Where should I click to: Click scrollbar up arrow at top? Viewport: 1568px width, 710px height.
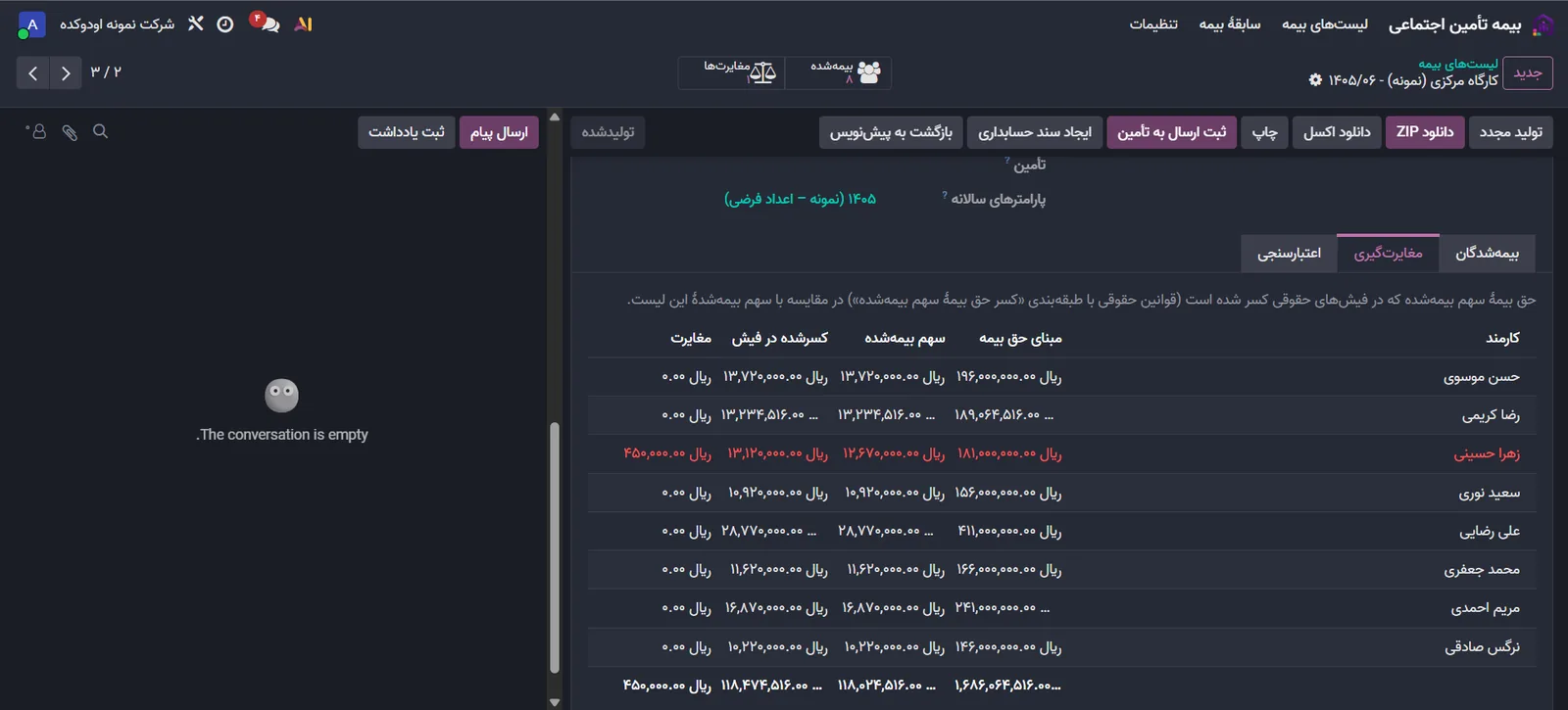tap(555, 118)
